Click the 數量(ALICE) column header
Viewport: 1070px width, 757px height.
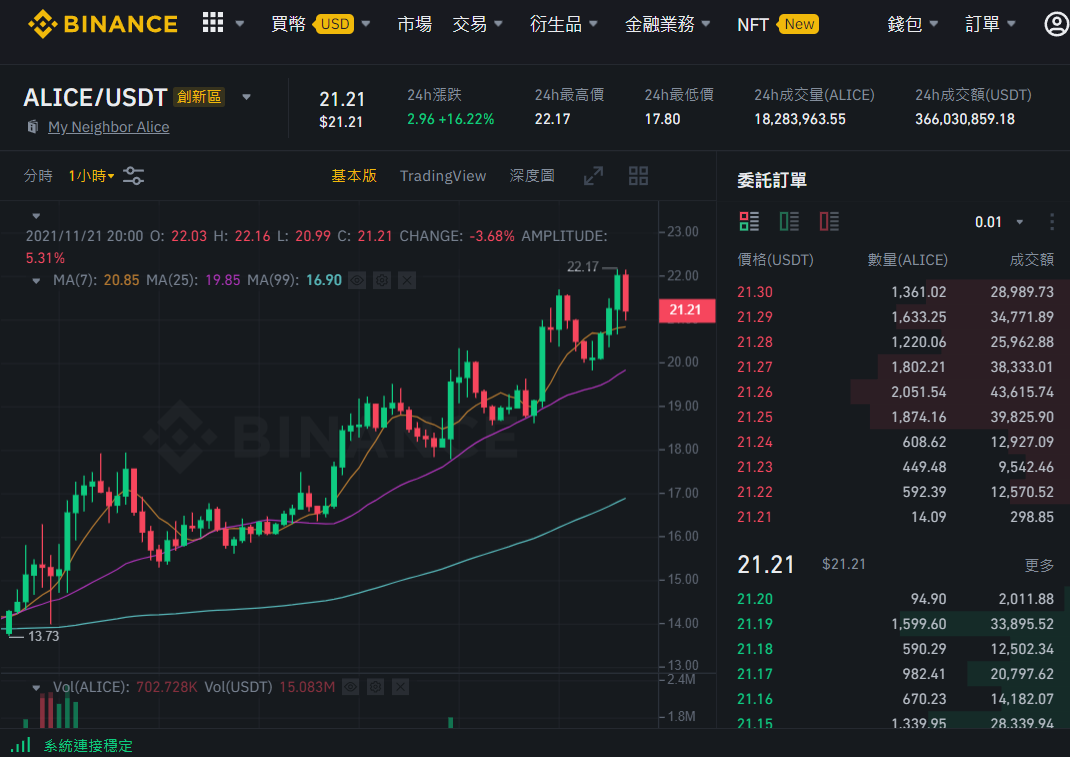click(x=907, y=259)
